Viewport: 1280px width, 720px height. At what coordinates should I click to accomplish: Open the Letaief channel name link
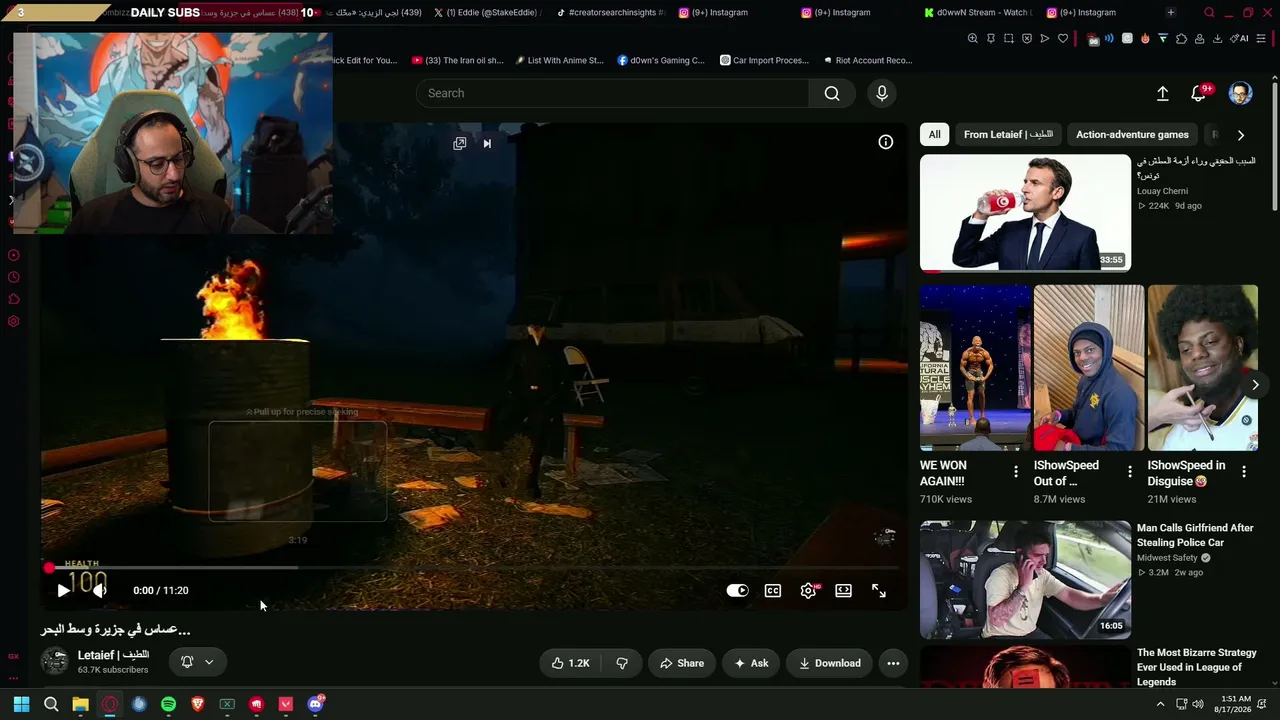(x=113, y=655)
